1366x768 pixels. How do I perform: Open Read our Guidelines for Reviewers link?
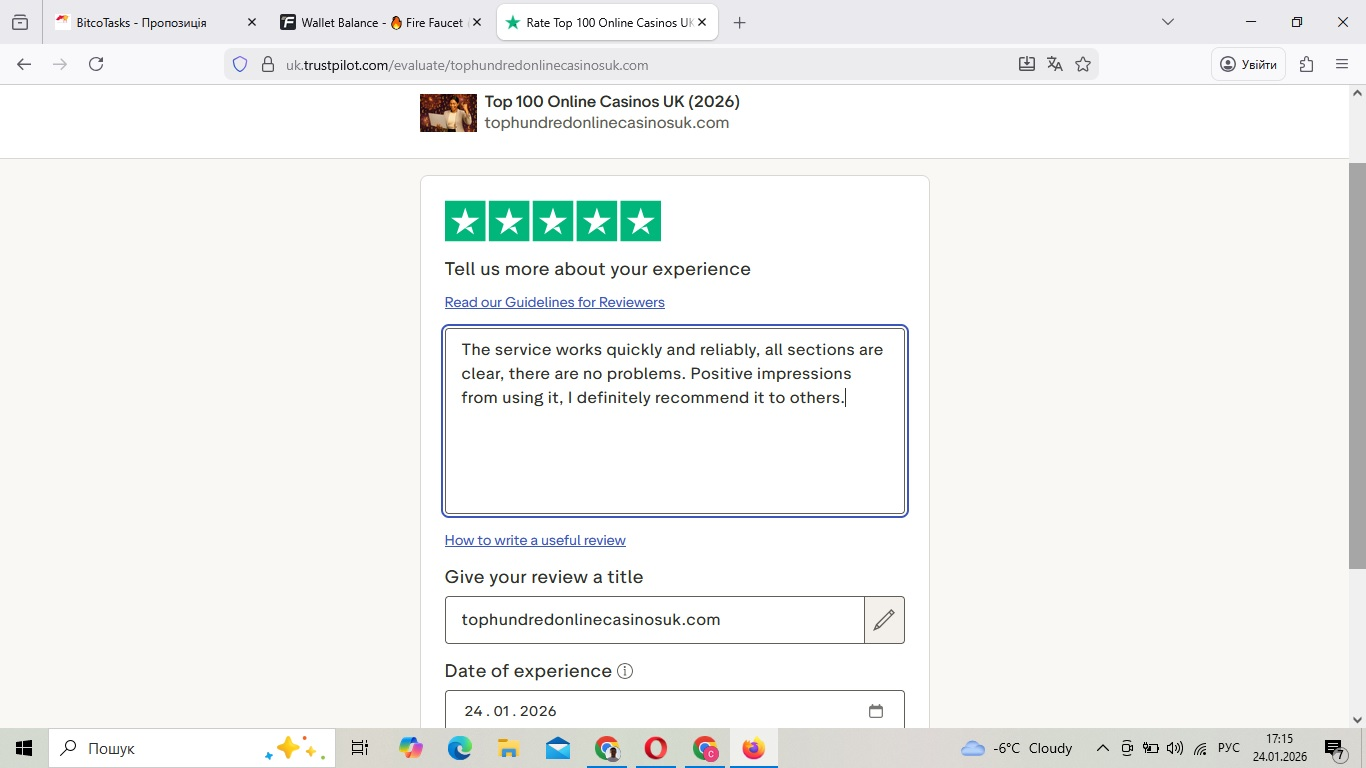(x=554, y=302)
